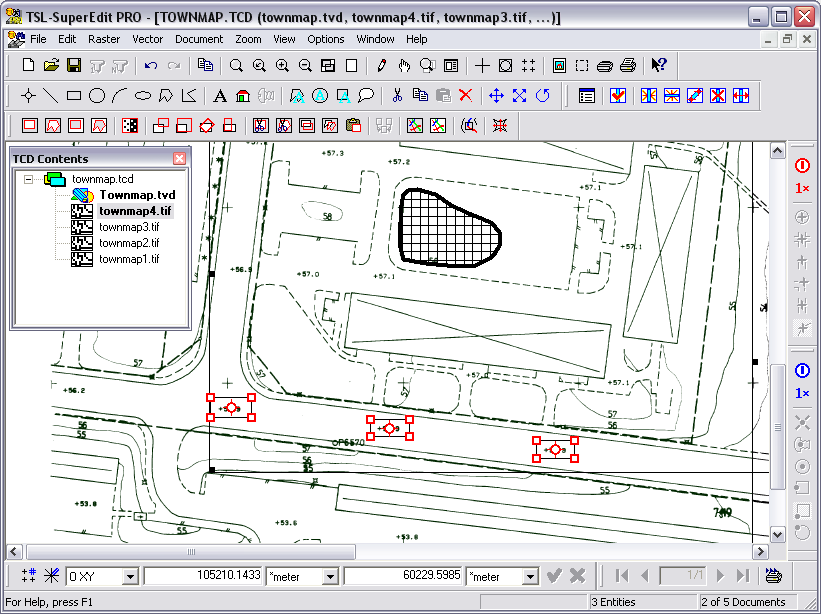Viewport: 821px width, 614px height.
Task: Click the New document icon
Action: pyautogui.click(x=28, y=65)
